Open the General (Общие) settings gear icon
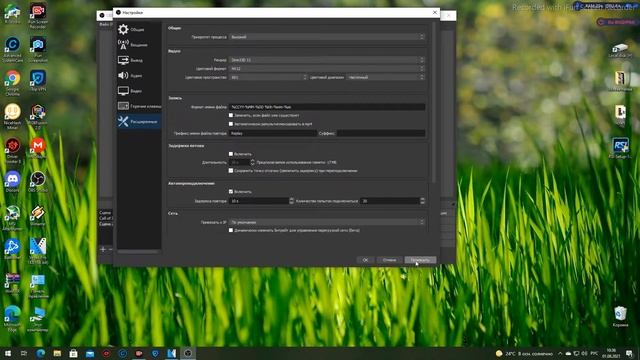The width and height of the screenshot is (640, 360). pyautogui.click(x=123, y=29)
